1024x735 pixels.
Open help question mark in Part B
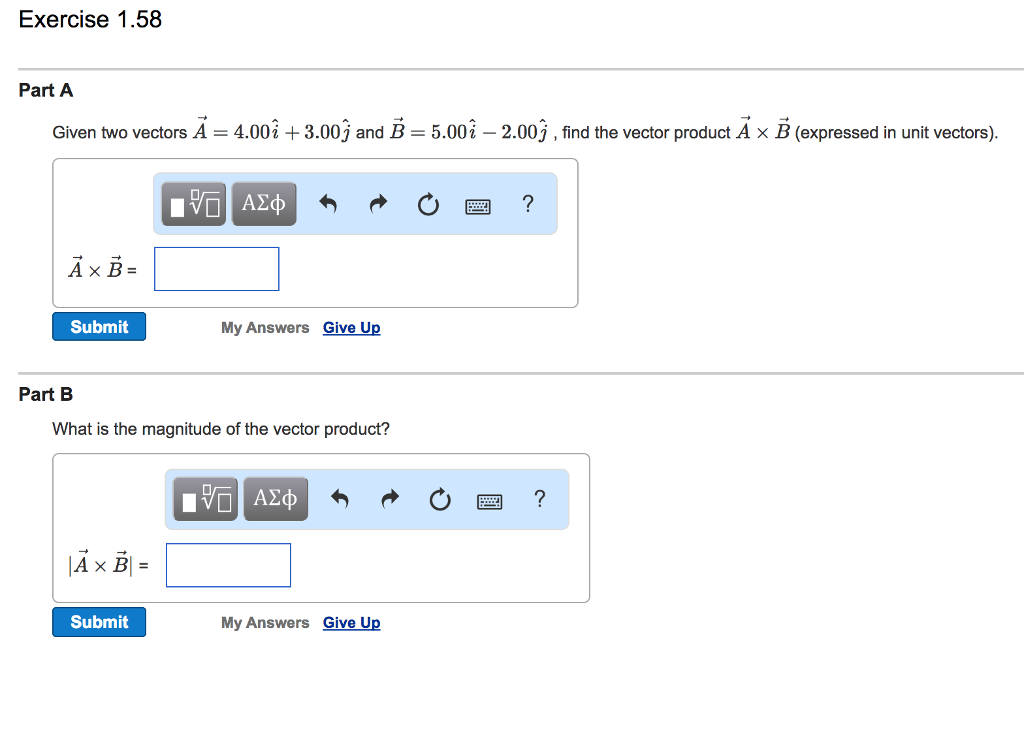[539, 498]
